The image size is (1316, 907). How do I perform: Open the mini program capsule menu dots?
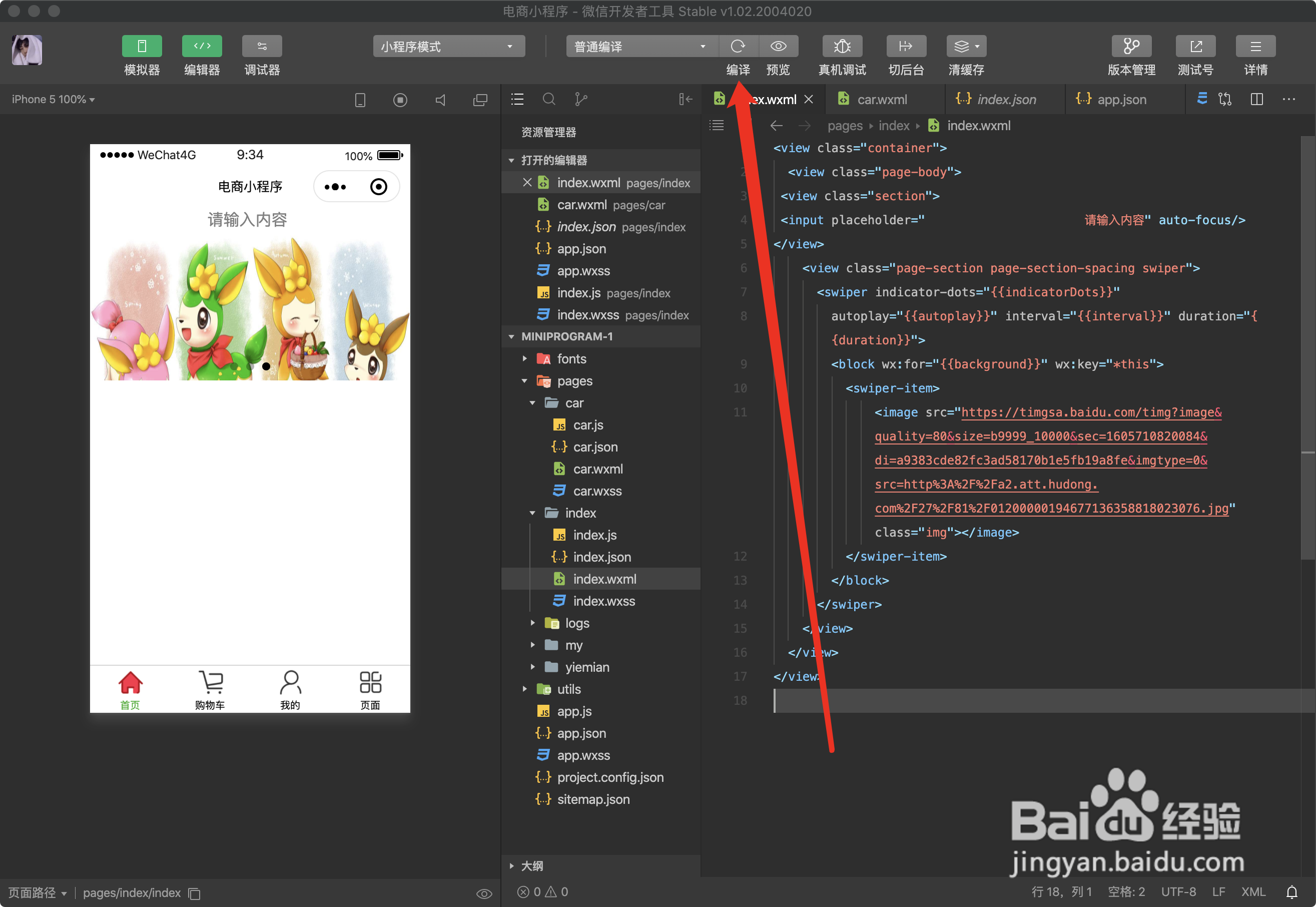(x=335, y=186)
